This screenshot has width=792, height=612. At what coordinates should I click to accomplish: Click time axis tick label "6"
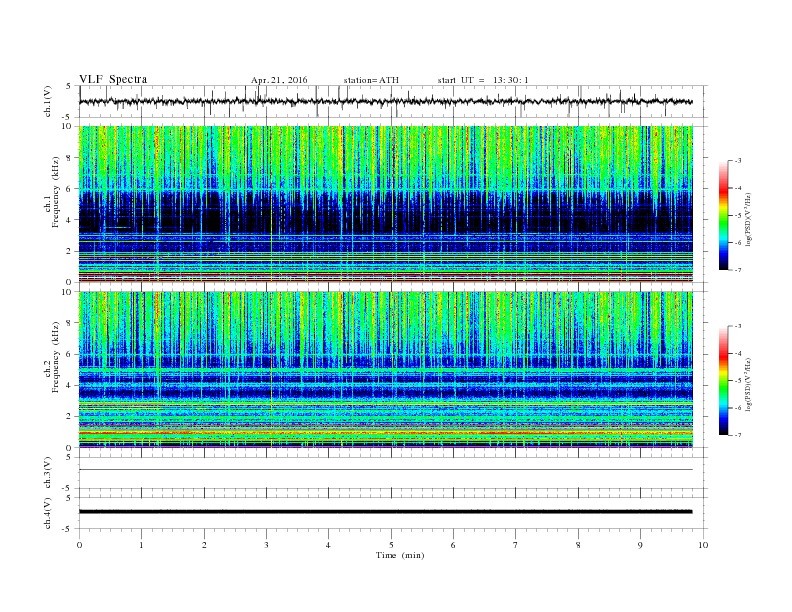click(453, 545)
